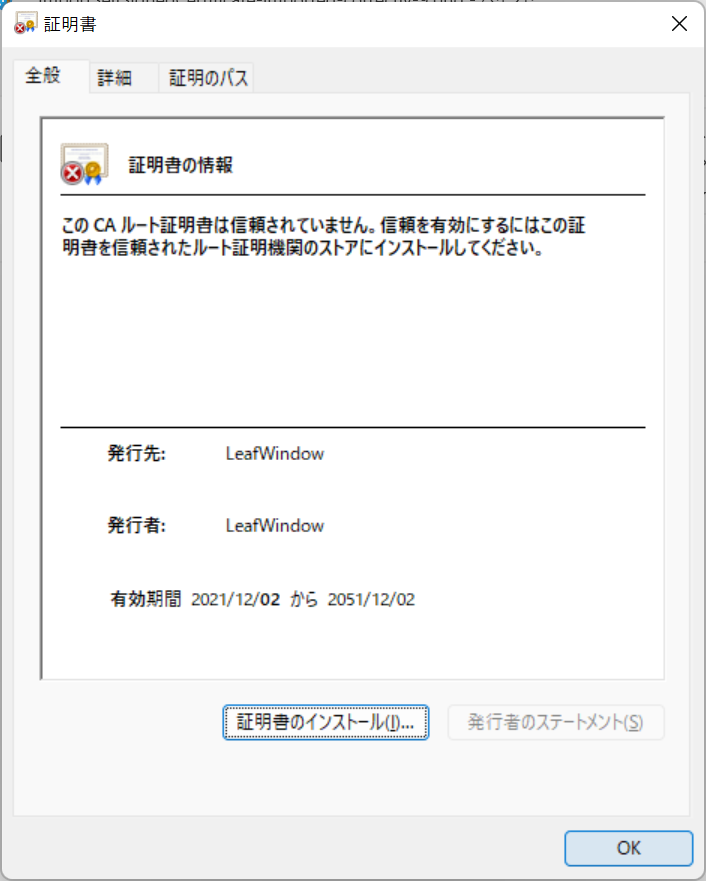The image size is (706, 881).
Task: Select the LeafWindow value next to 発行者
Action: point(275,525)
